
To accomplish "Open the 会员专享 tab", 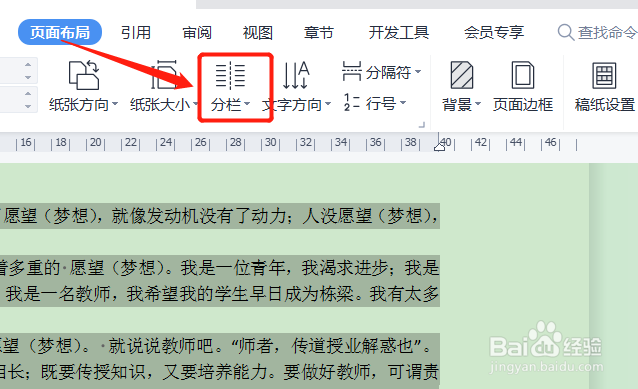I will pos(494,33).
